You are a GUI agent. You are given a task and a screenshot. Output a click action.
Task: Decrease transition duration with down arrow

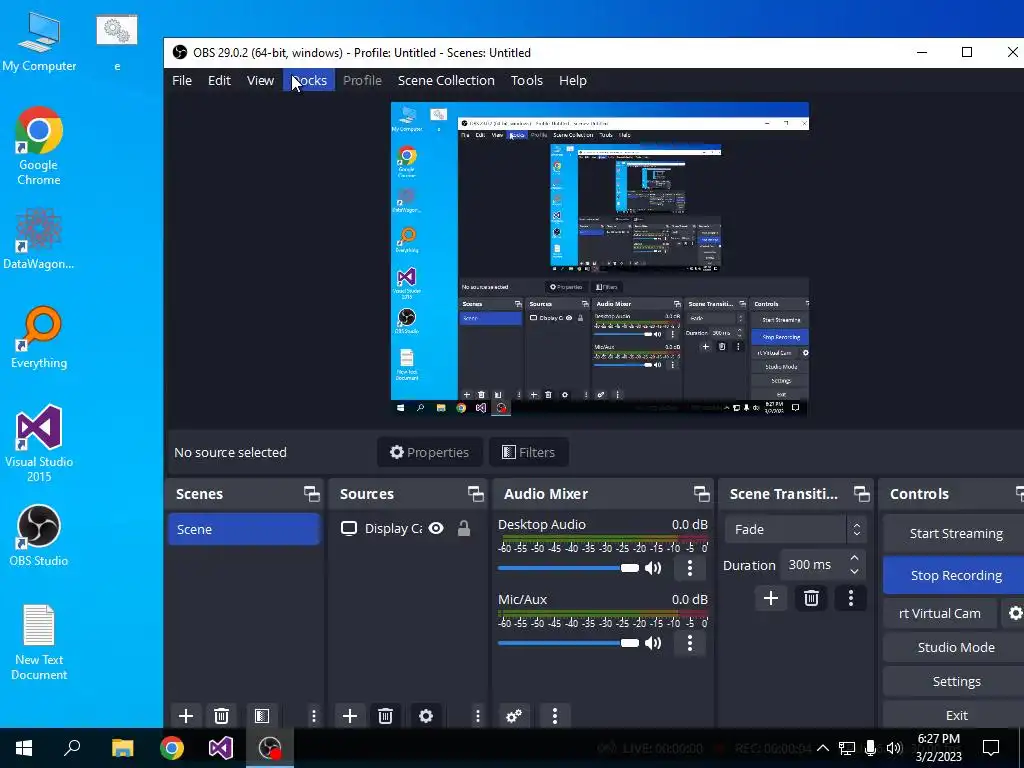(x=854, y=571)
